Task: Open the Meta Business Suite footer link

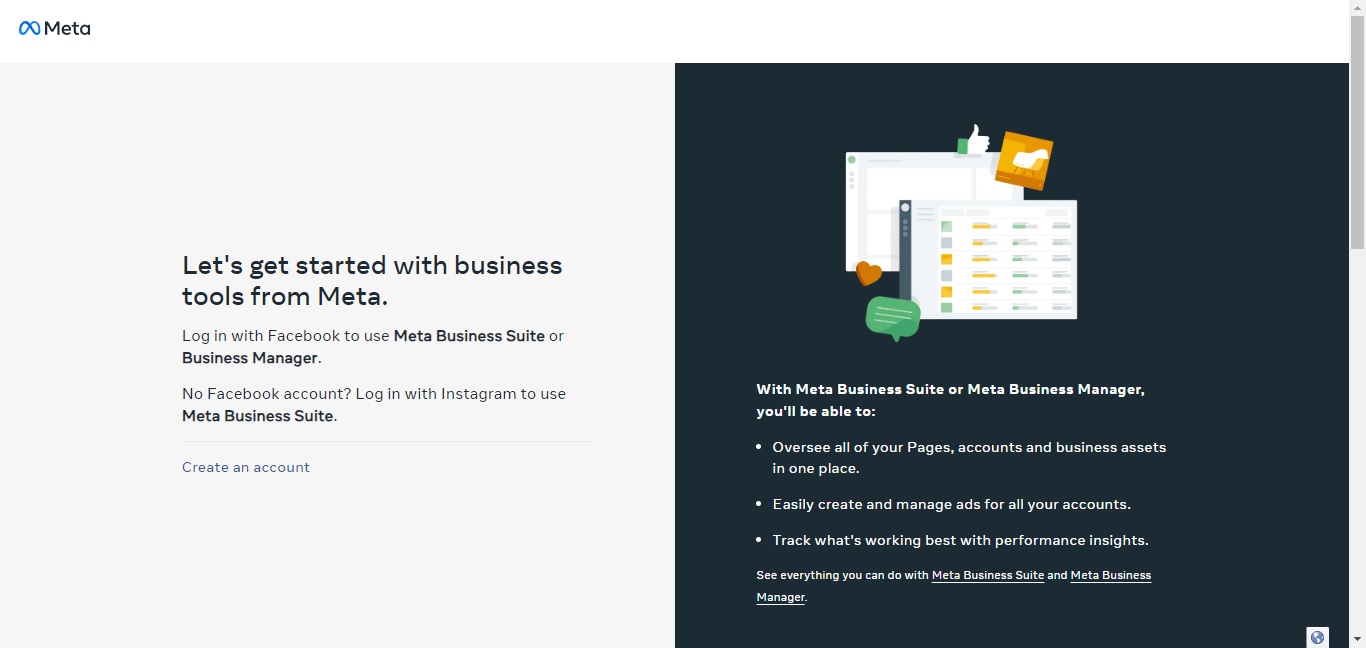Action: [x=988, y=575]
